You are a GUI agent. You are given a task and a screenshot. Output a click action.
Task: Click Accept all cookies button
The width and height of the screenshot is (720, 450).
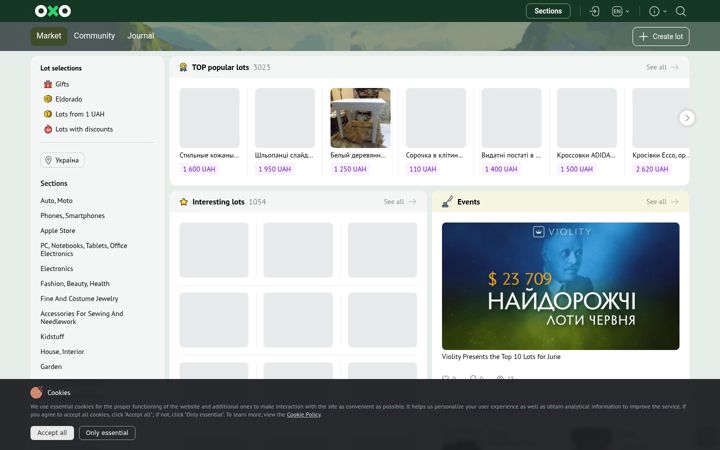52,433
